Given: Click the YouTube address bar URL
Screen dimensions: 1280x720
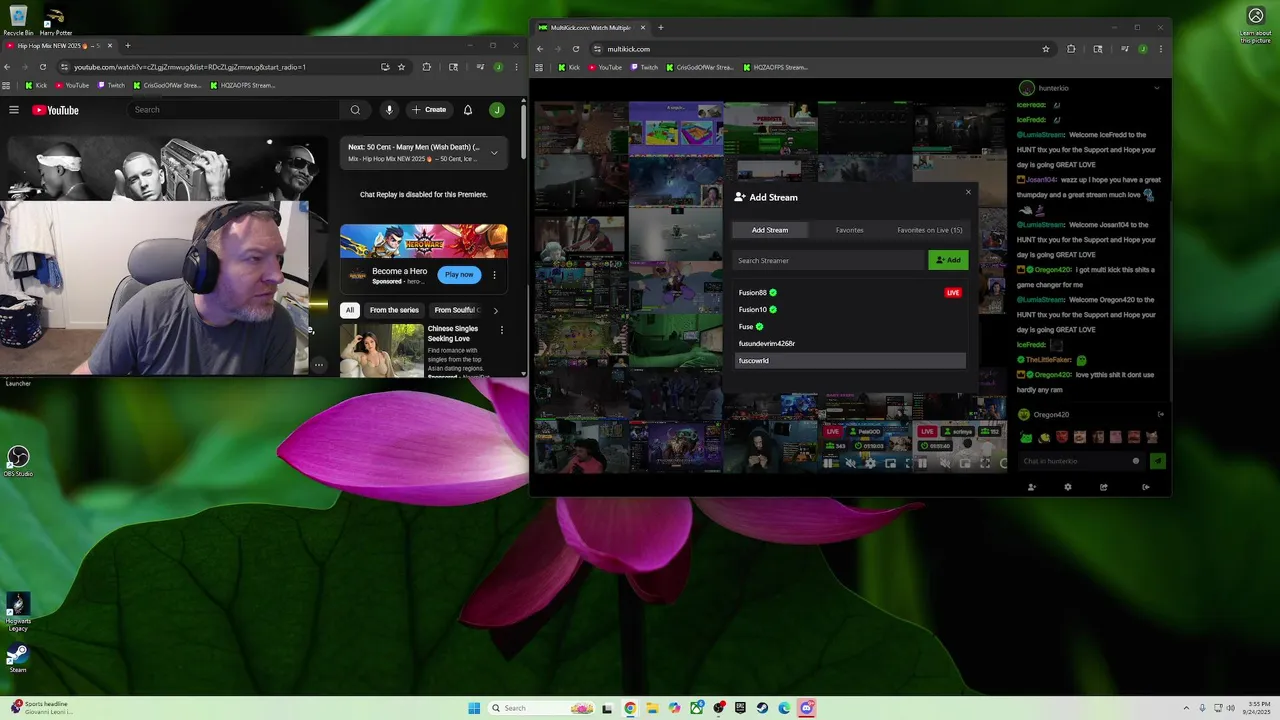Looking at the screenshot, I should pos(190,67).
